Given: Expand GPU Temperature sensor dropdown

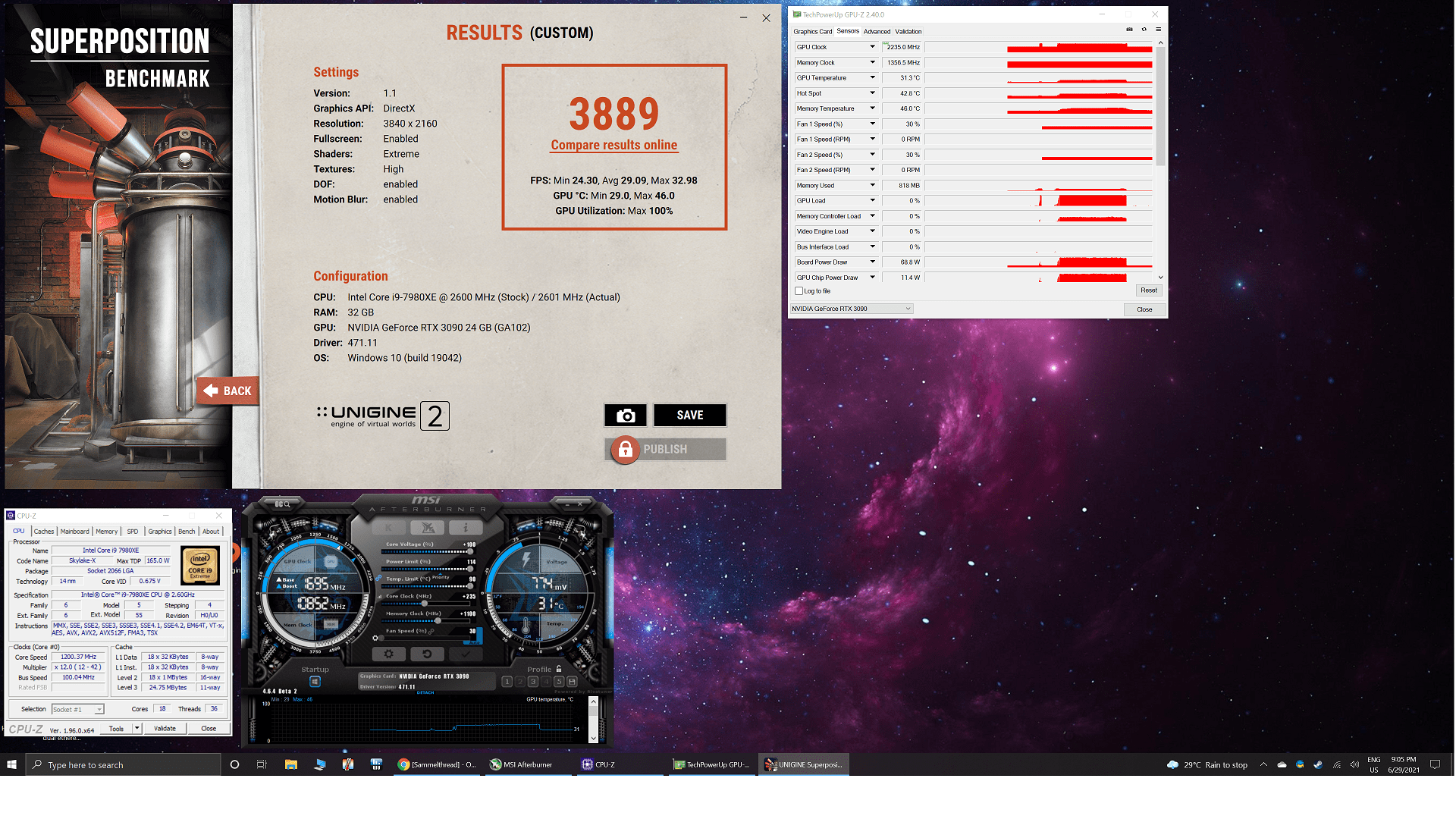Looking at the screenshot, I should [872, 77].
